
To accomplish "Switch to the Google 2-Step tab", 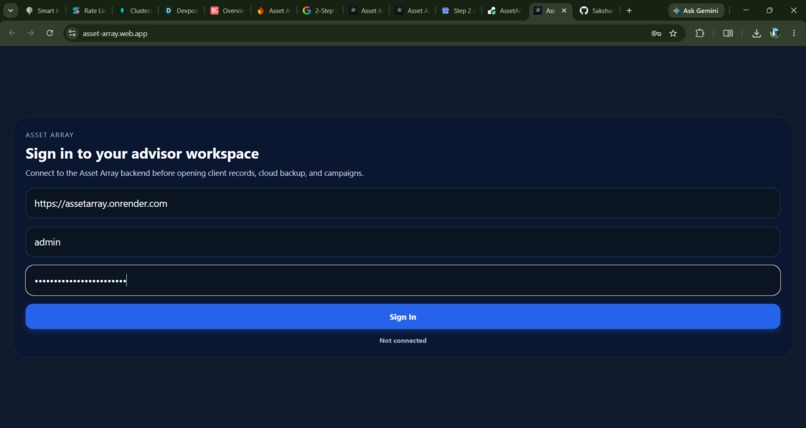I will (x=320, y=10).
